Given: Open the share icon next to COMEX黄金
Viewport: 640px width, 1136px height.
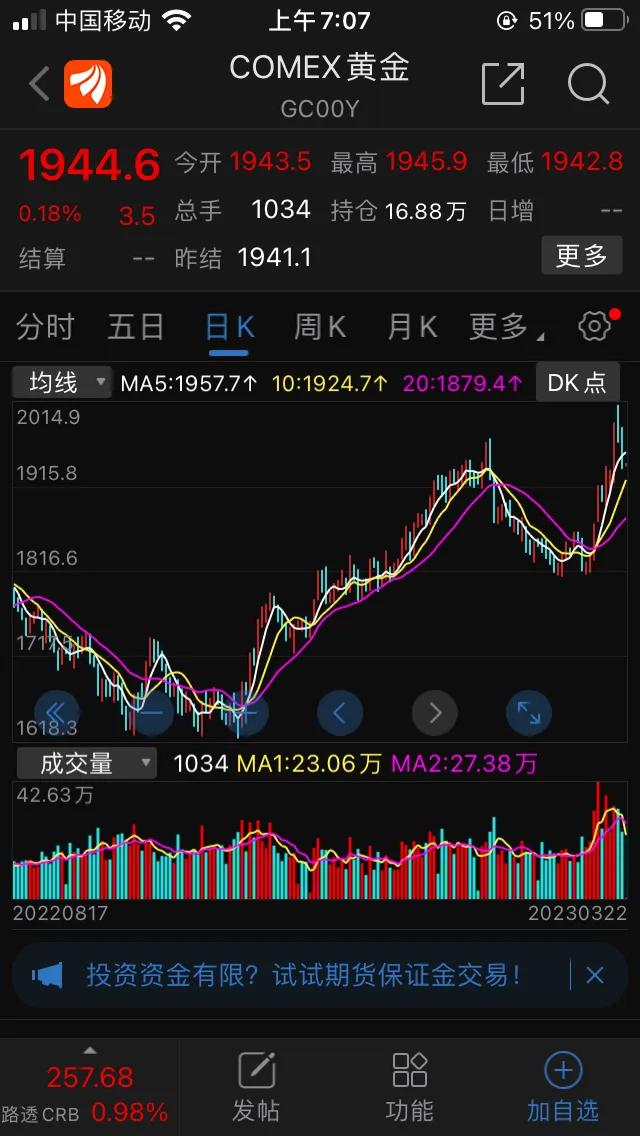Looking at the screenshot, I should click(502, 84).
